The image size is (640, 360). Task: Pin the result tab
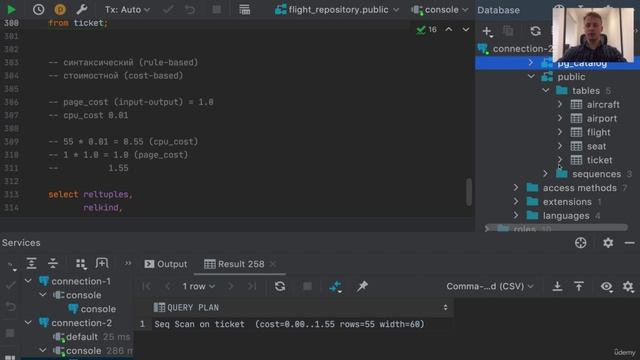point(362,286)
